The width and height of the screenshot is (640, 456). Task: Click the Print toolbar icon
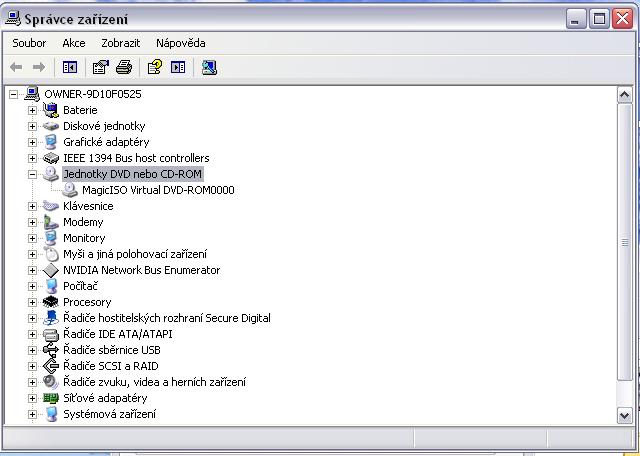pos(123,67)
